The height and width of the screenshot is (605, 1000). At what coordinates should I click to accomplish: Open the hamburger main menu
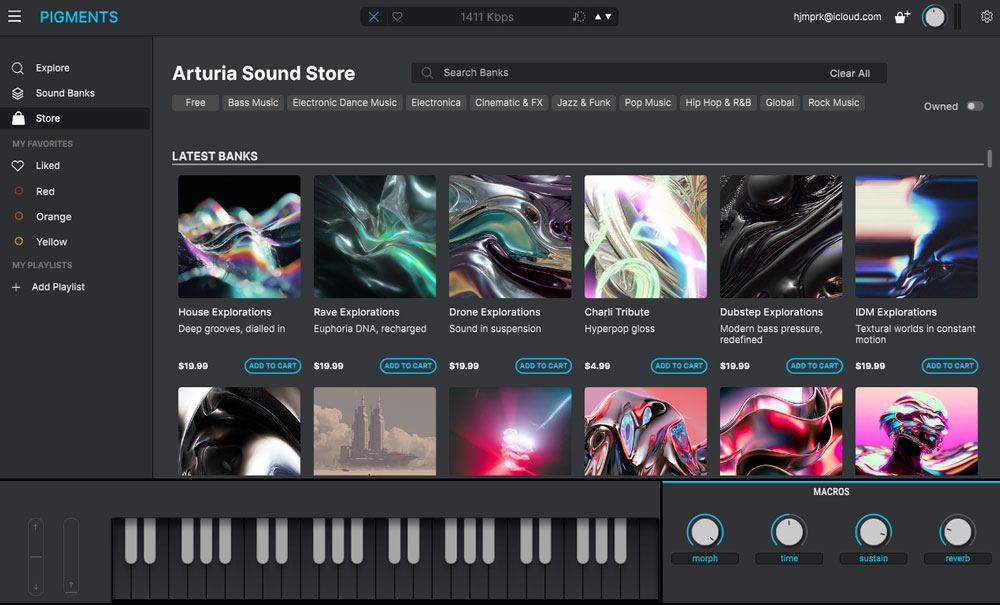click(x=14, y=17)
